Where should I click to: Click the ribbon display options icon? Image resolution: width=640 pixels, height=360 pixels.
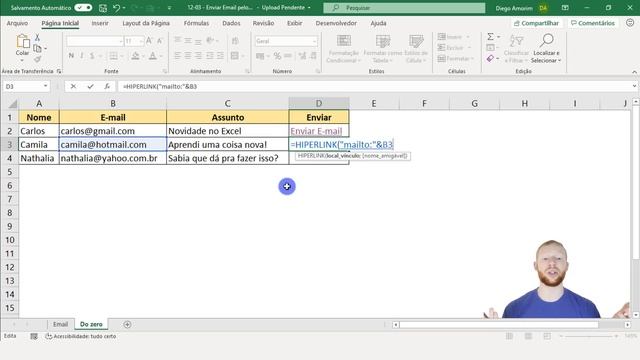click(x=565, y=8)
